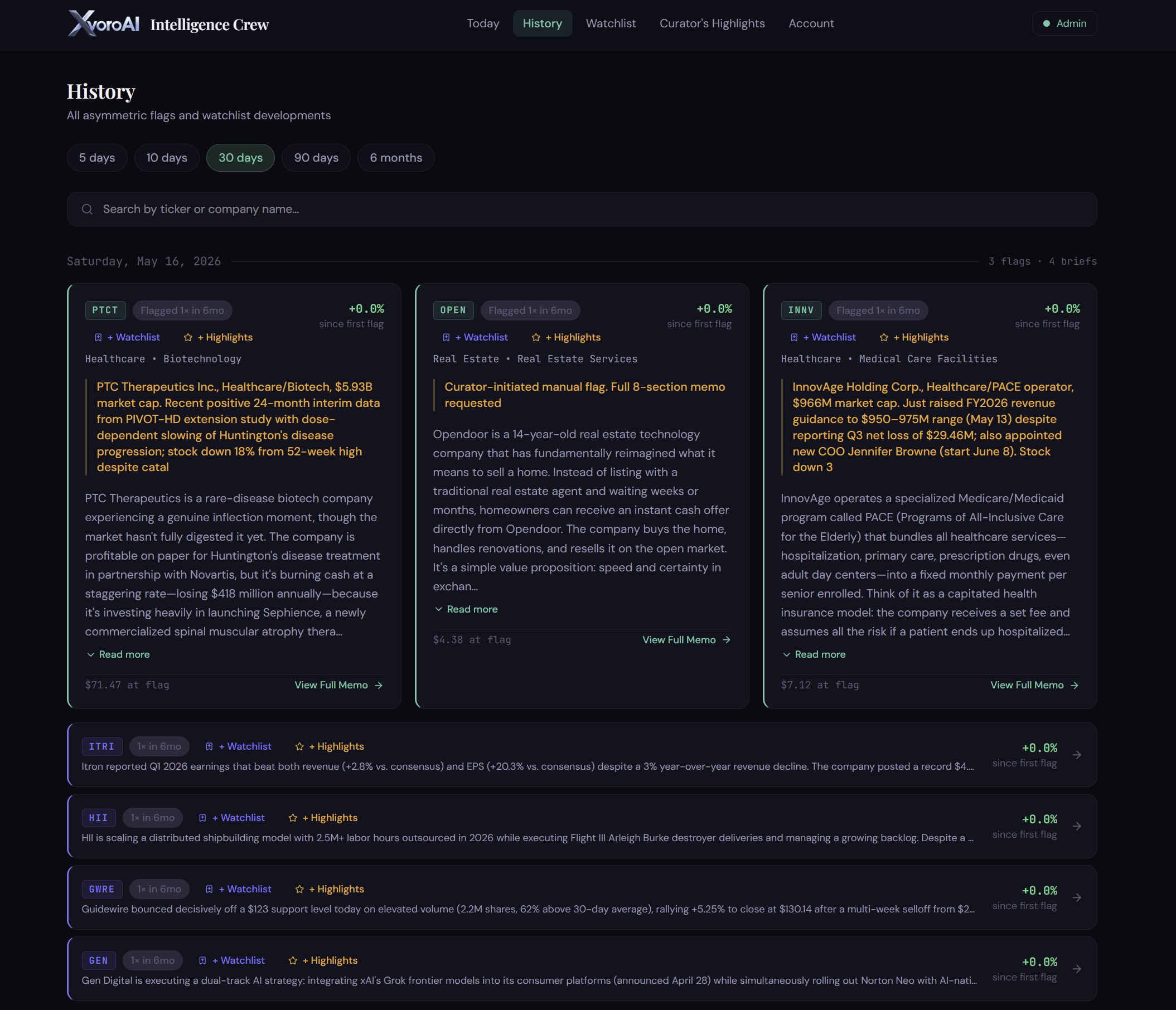Click GWRE highlights star icon
This screenshot has width=1176, height=1010.
[x=299, y=890]
